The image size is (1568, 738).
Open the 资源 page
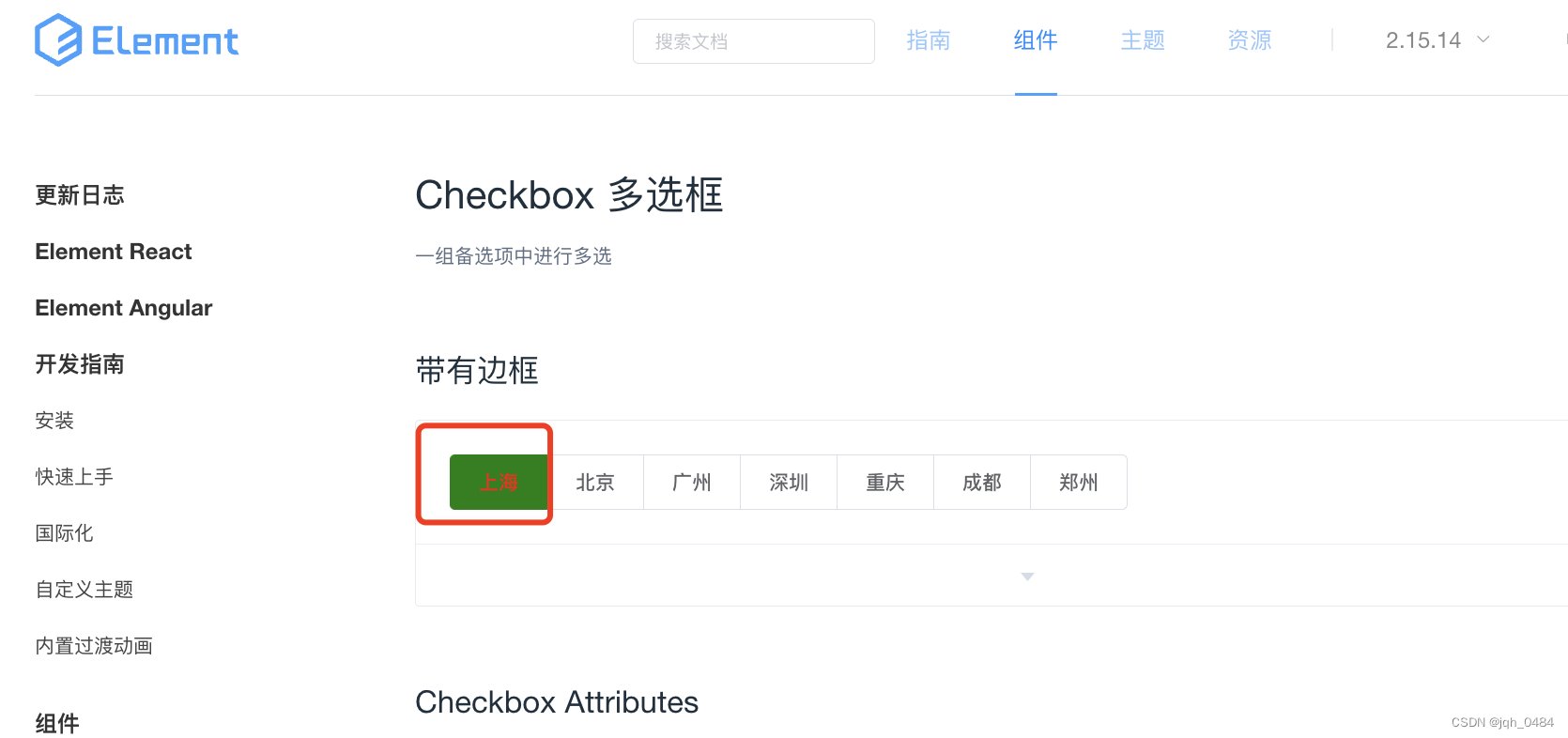coord(1249,40)
